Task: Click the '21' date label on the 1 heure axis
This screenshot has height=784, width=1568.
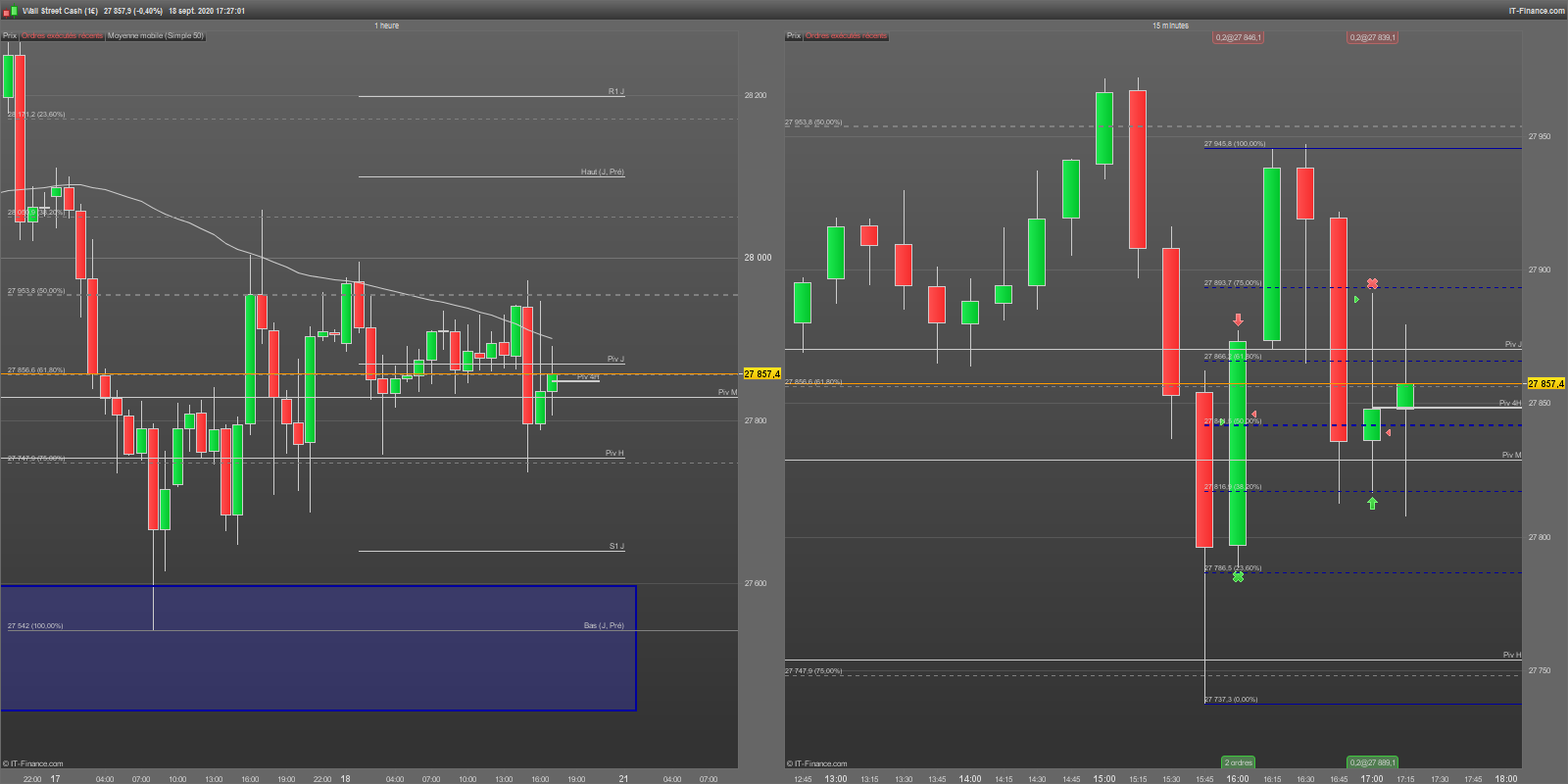Action: pyautogui.click(x=623, y=779)
